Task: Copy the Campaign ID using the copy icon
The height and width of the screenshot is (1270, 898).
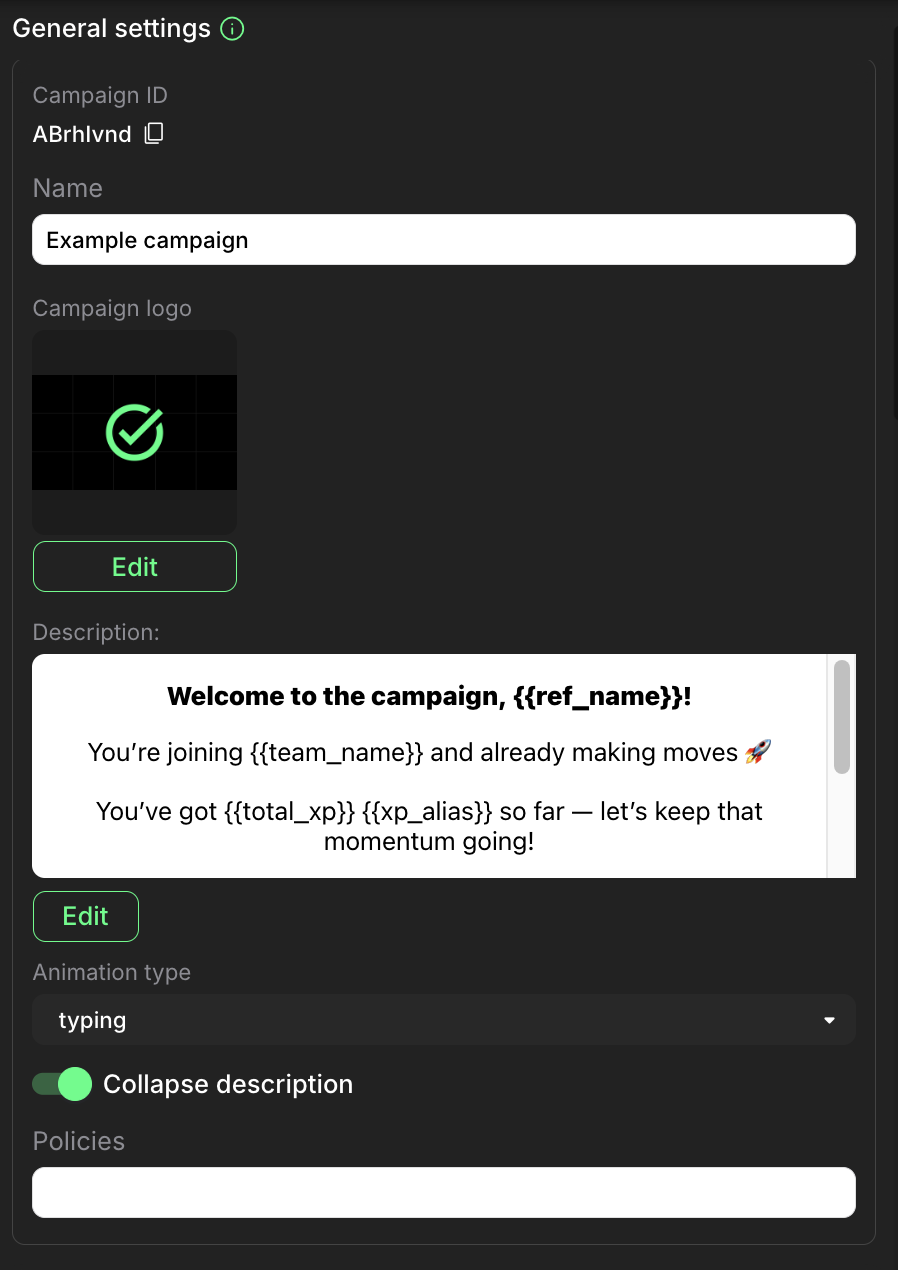Action: pos(154,134)
